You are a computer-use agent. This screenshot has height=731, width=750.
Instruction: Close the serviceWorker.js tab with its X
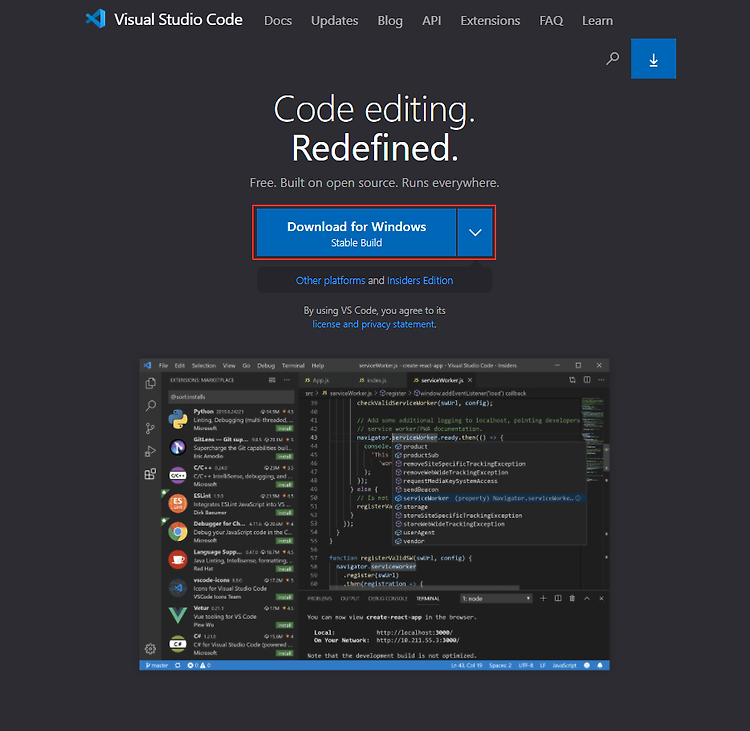tap(470, 380)
